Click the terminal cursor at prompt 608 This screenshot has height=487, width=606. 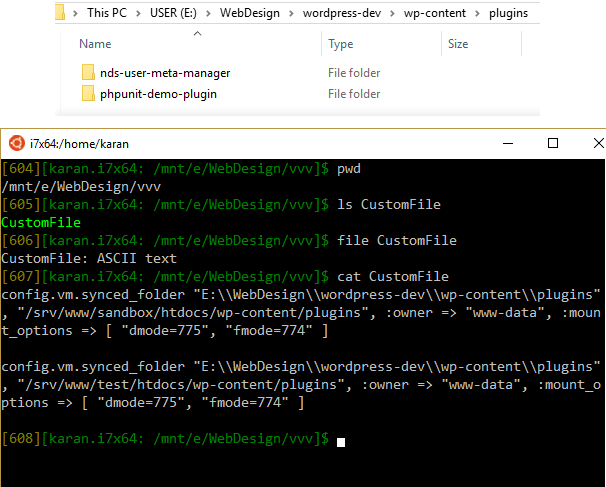click(341, 441)
